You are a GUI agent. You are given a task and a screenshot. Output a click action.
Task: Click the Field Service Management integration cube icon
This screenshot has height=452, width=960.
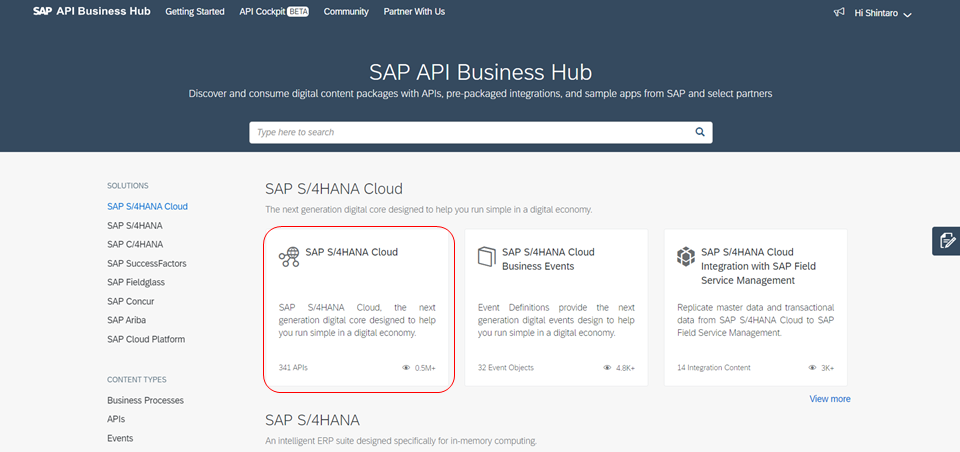(x=686, y=256)
